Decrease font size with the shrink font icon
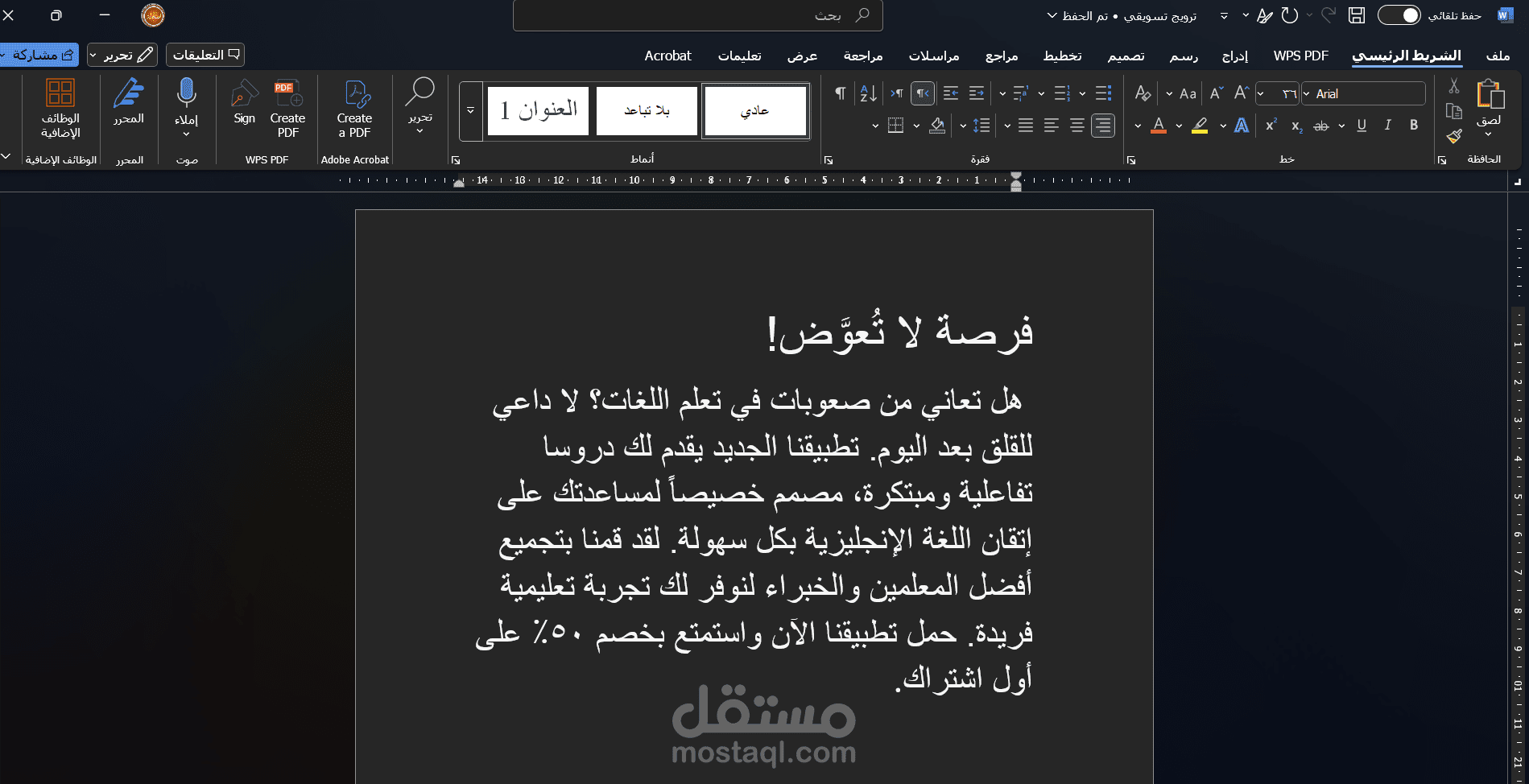1529x784 pixels. tap(1217, 93)
